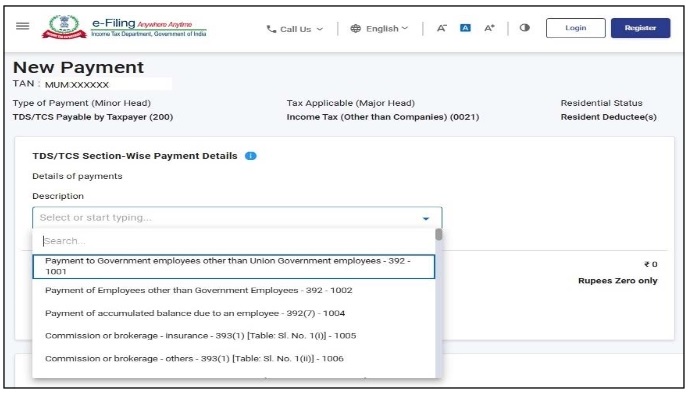The height and width of the screenshot is (393, 689).
Task: Click the info icon beside Section-Wise Payment Details
Action: click(250, 156)
